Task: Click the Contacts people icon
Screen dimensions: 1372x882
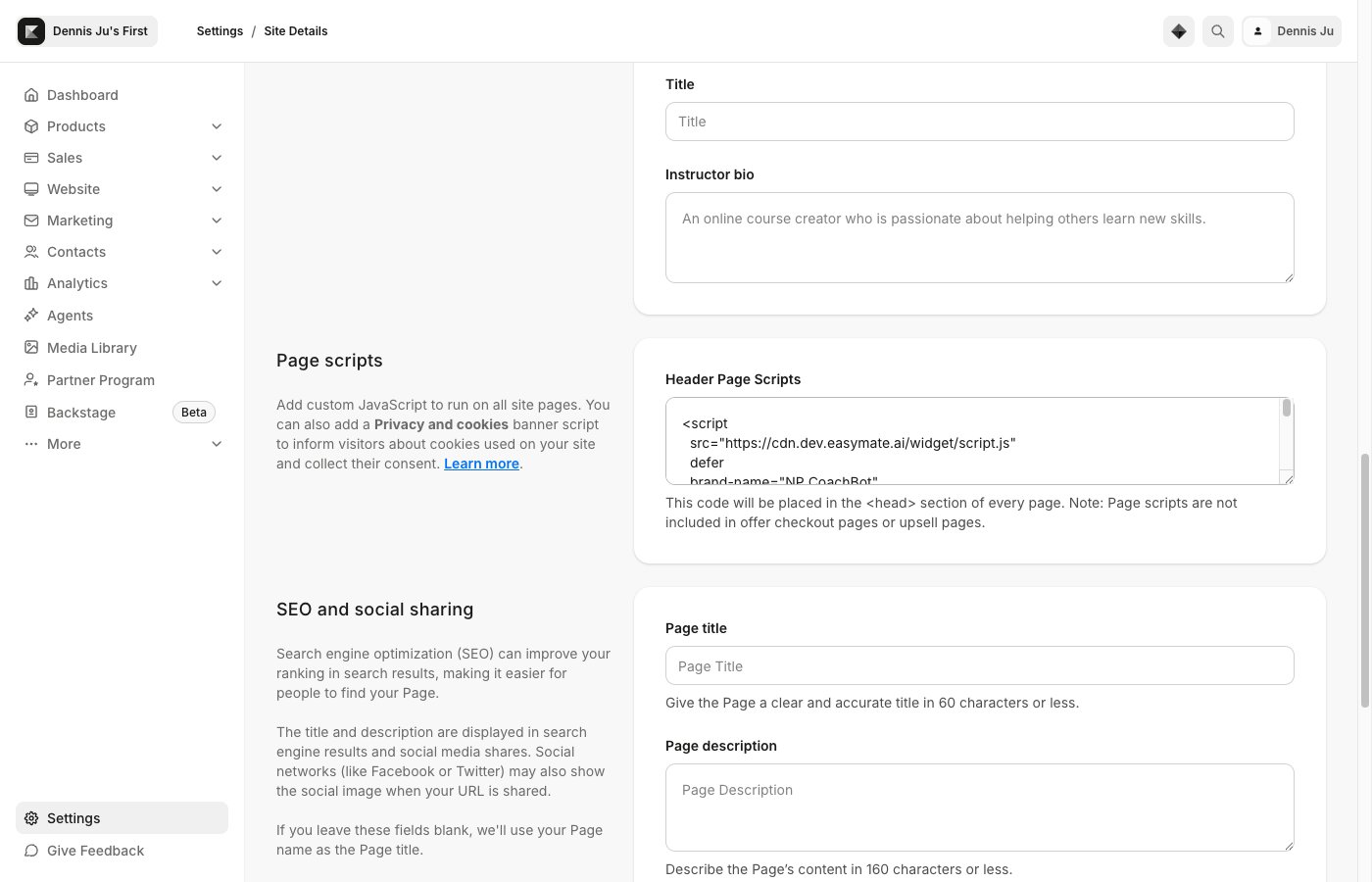Action: tap(31, 252)
